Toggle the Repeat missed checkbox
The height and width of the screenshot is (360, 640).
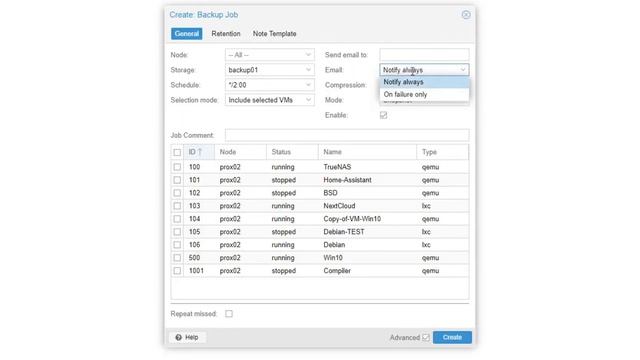pyautogui.click(x=229, y=314)
